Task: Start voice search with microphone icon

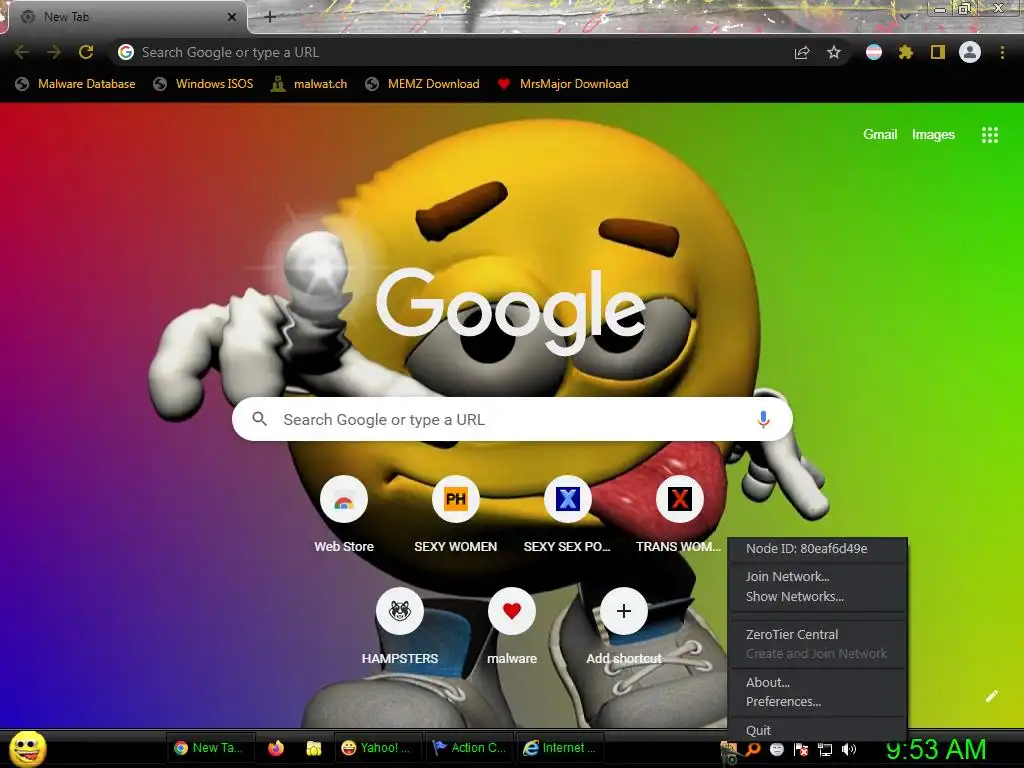Action: pos(763,419)
